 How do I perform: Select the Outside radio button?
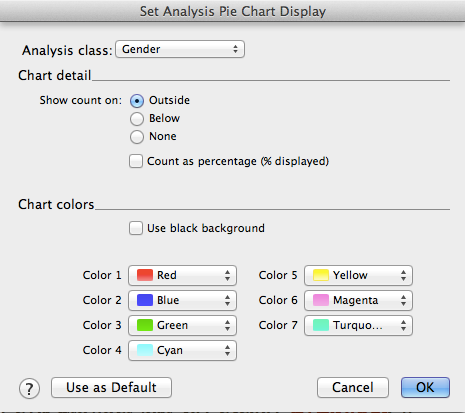pos(137,101)
